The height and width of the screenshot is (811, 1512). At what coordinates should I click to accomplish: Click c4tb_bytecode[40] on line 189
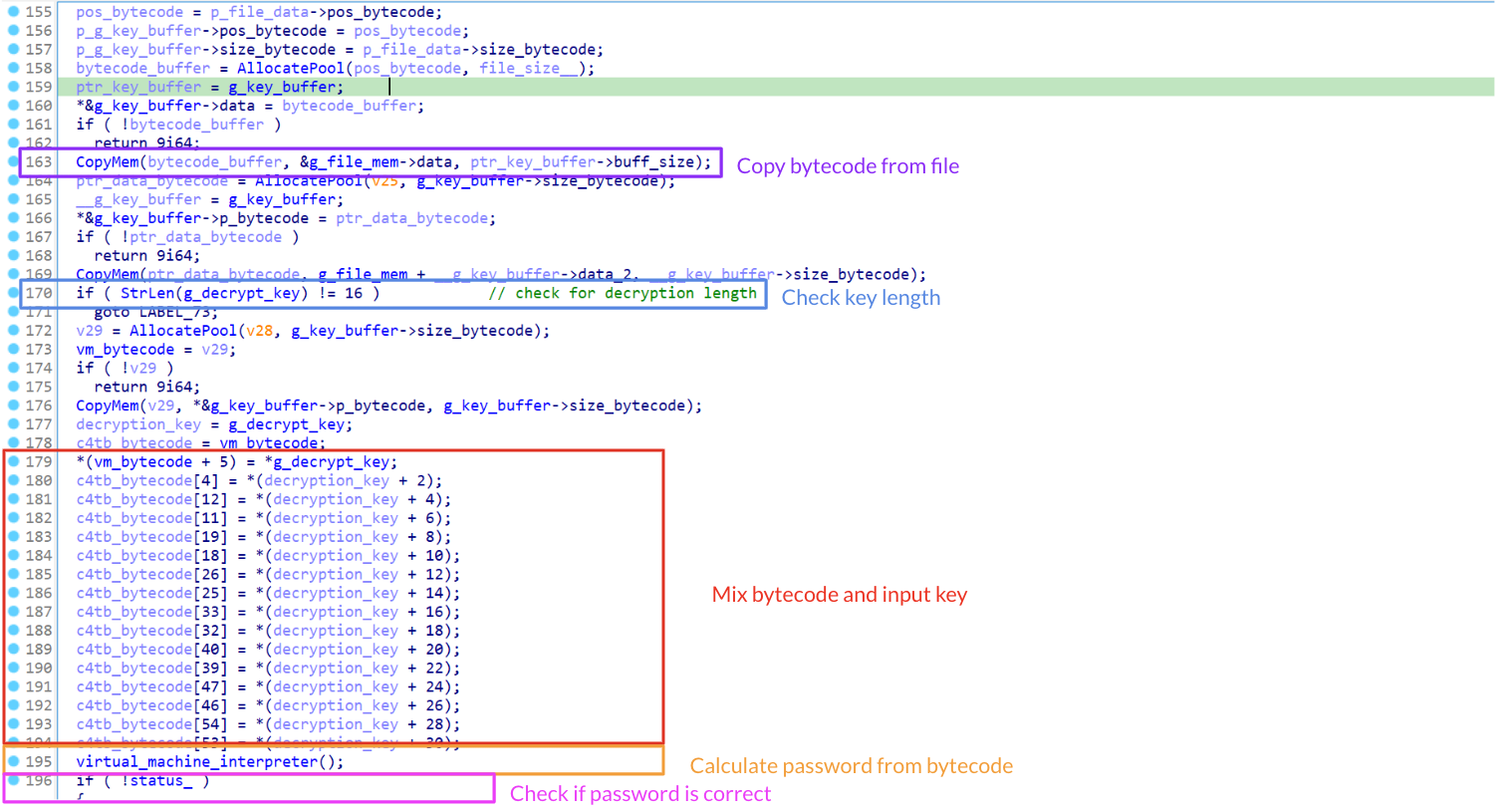click(151, 650)
